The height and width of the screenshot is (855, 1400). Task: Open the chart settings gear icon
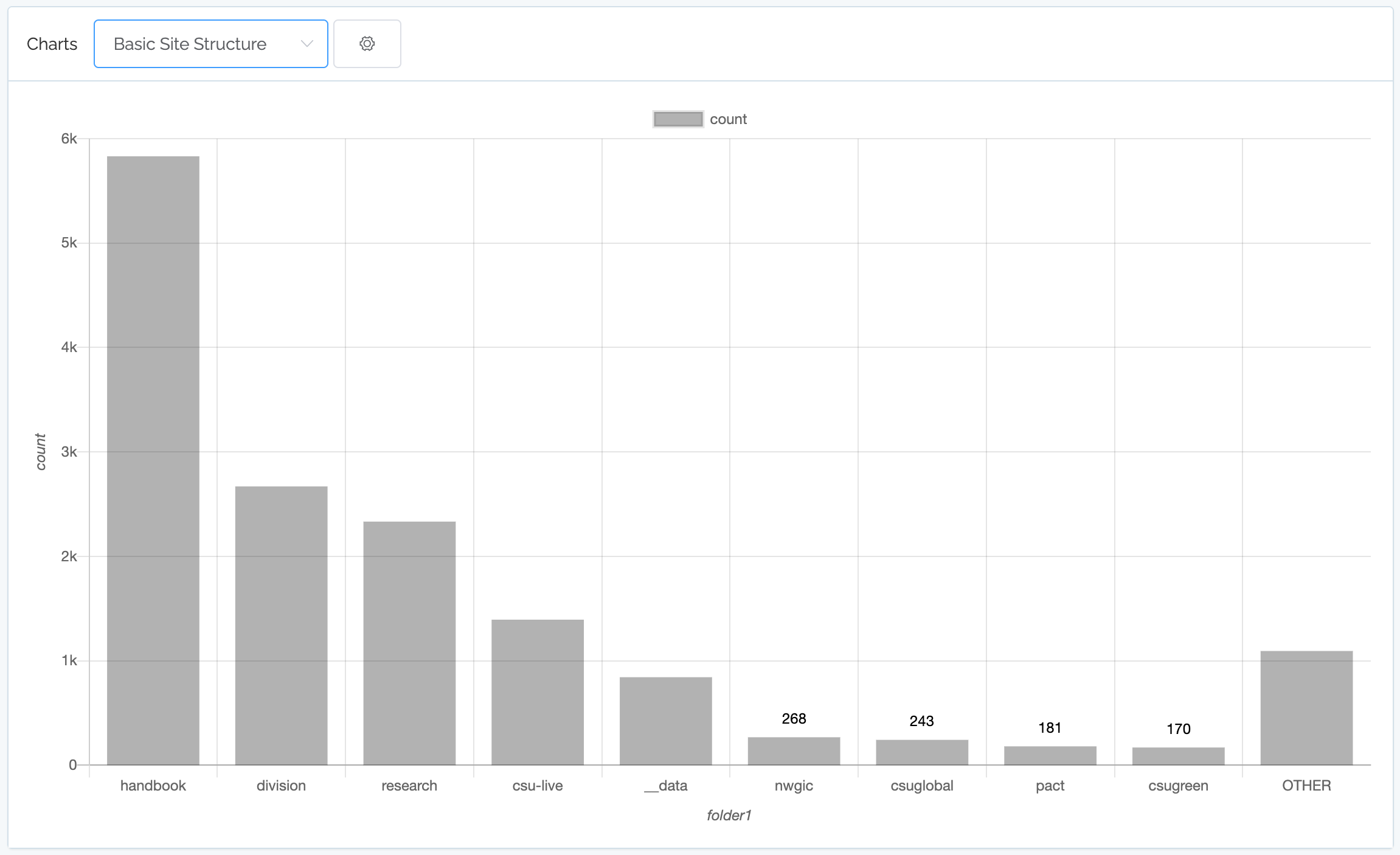(x=367, y=44)
